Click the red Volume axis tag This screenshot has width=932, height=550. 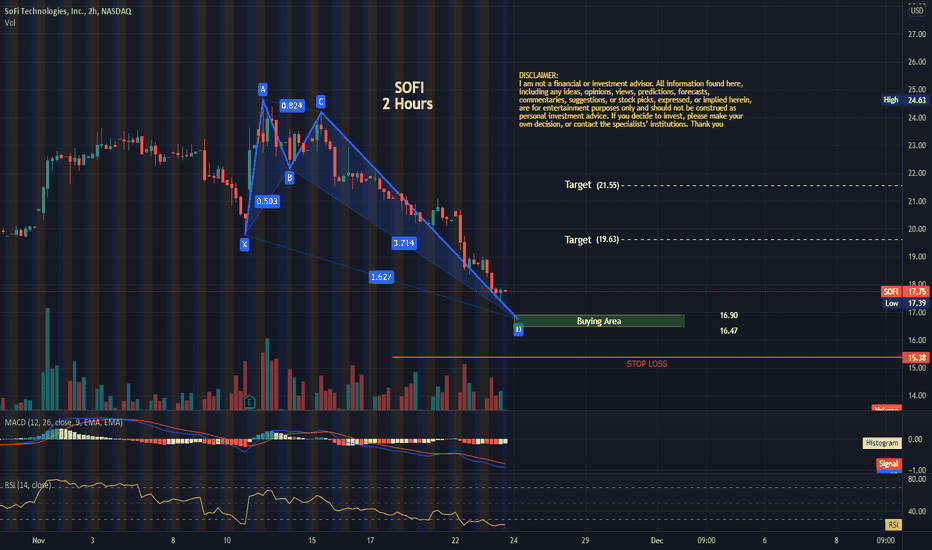(x=886, y=408)
